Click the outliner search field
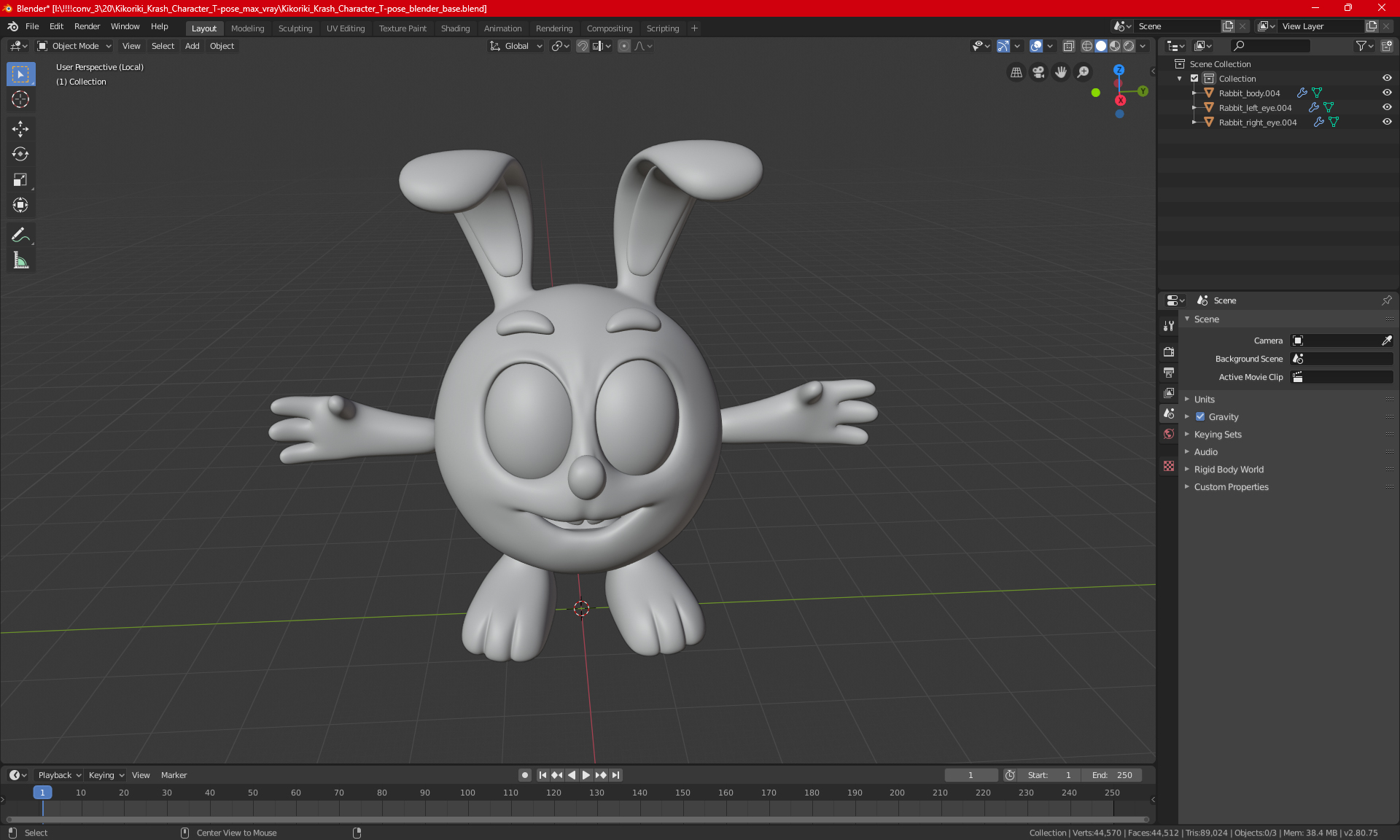1400x840 pixels. [1269, 46]
